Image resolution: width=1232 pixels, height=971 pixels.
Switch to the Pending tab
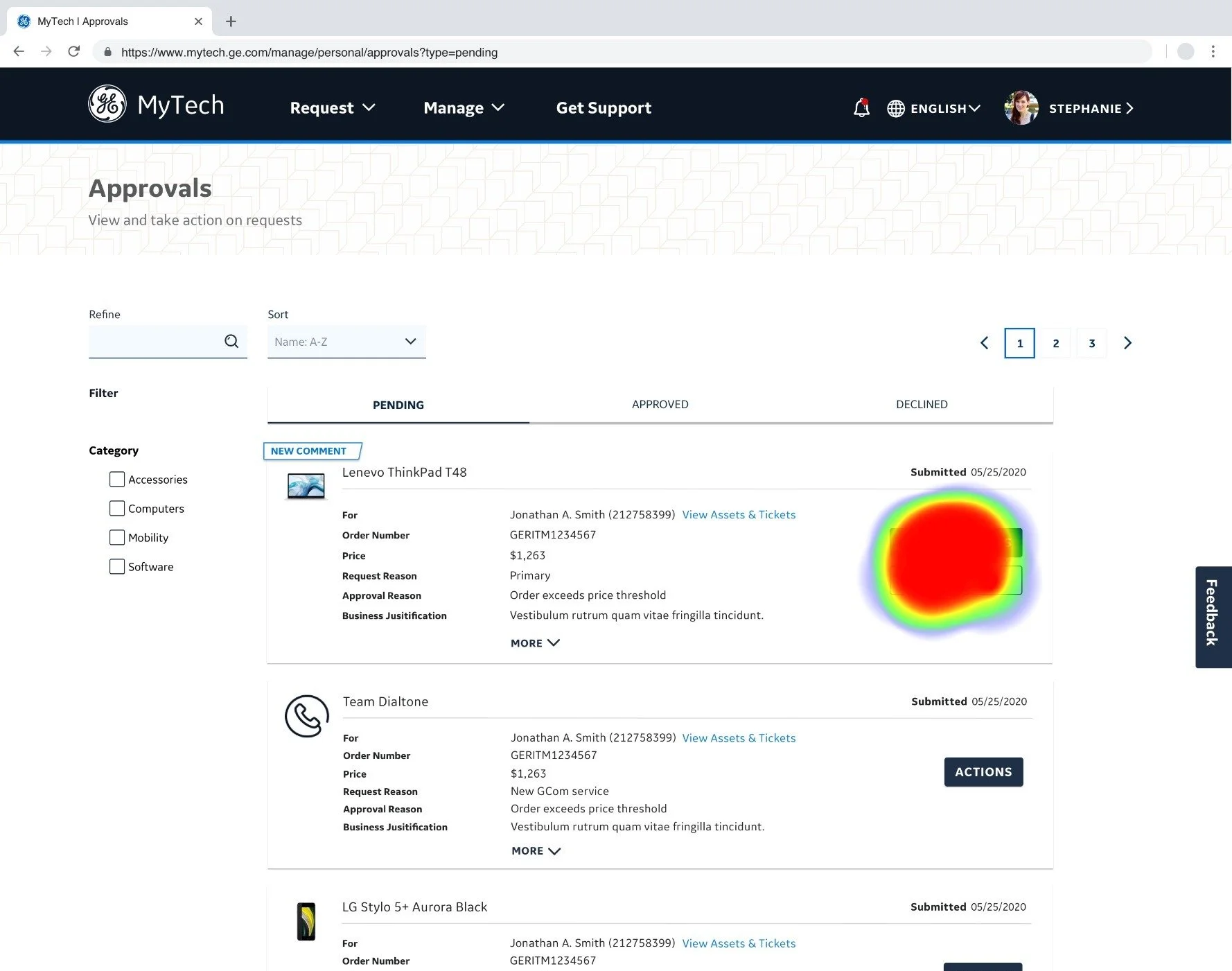[x=398, y=405]
